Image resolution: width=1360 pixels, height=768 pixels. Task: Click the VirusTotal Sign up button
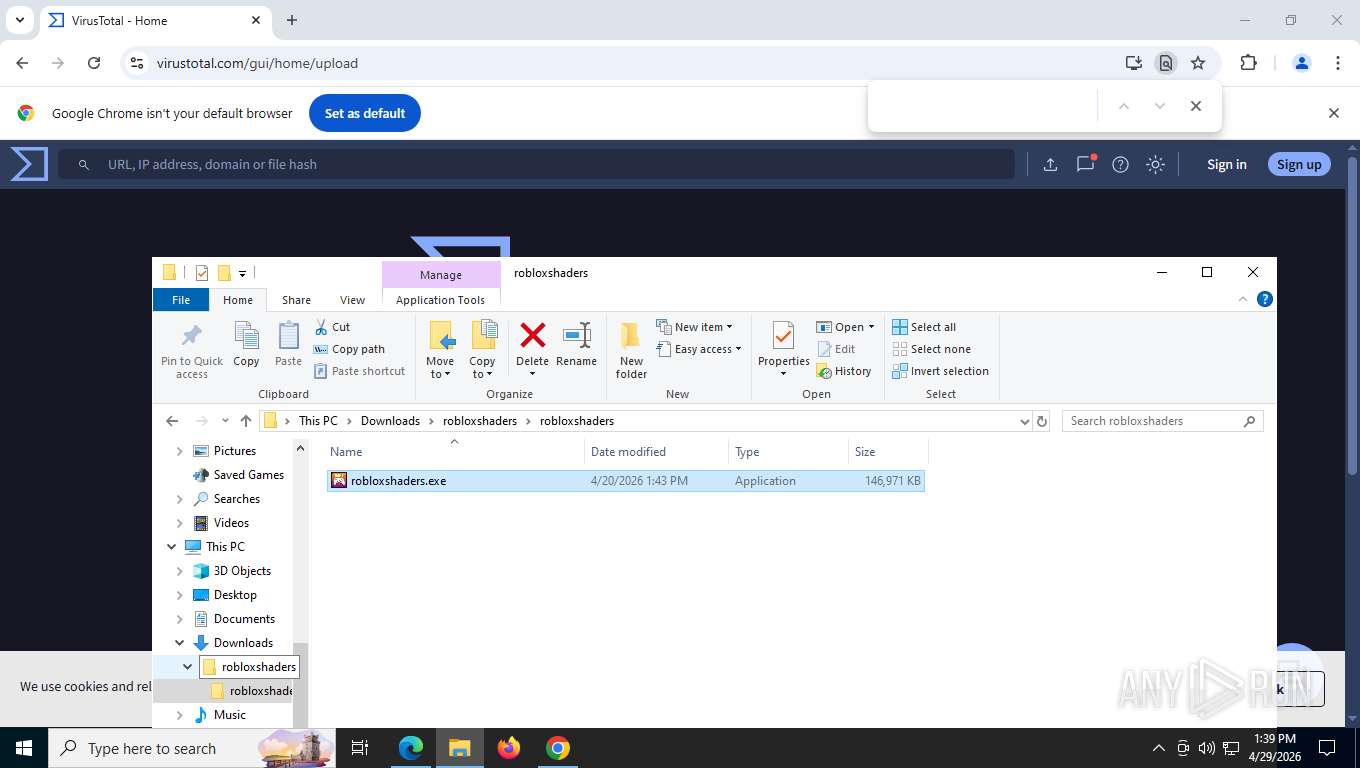(x=1299, y=164)
